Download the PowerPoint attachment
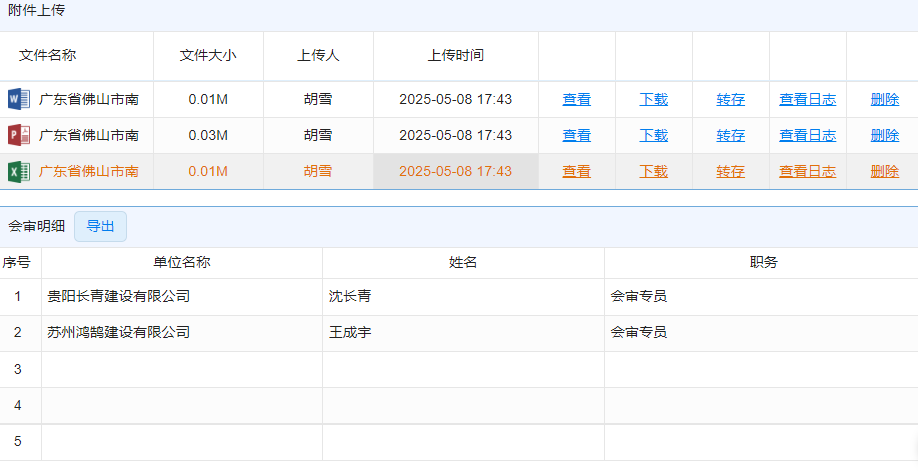 click(x=653, y=135)
